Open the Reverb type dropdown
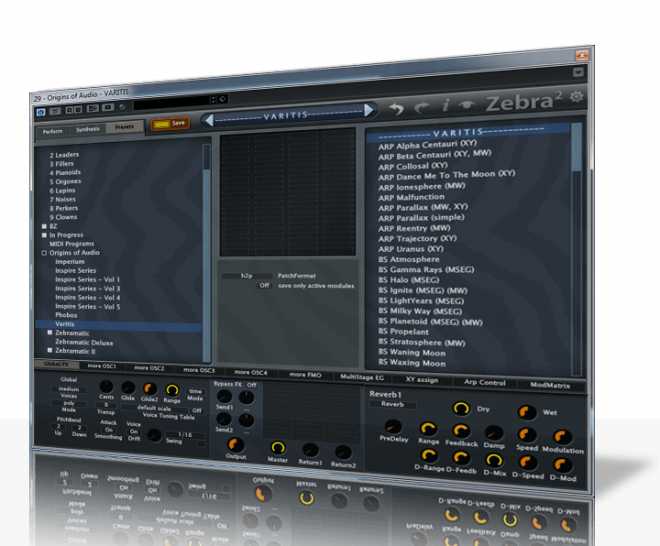Viewport: 660px width, 546px height. click(392, 404)
